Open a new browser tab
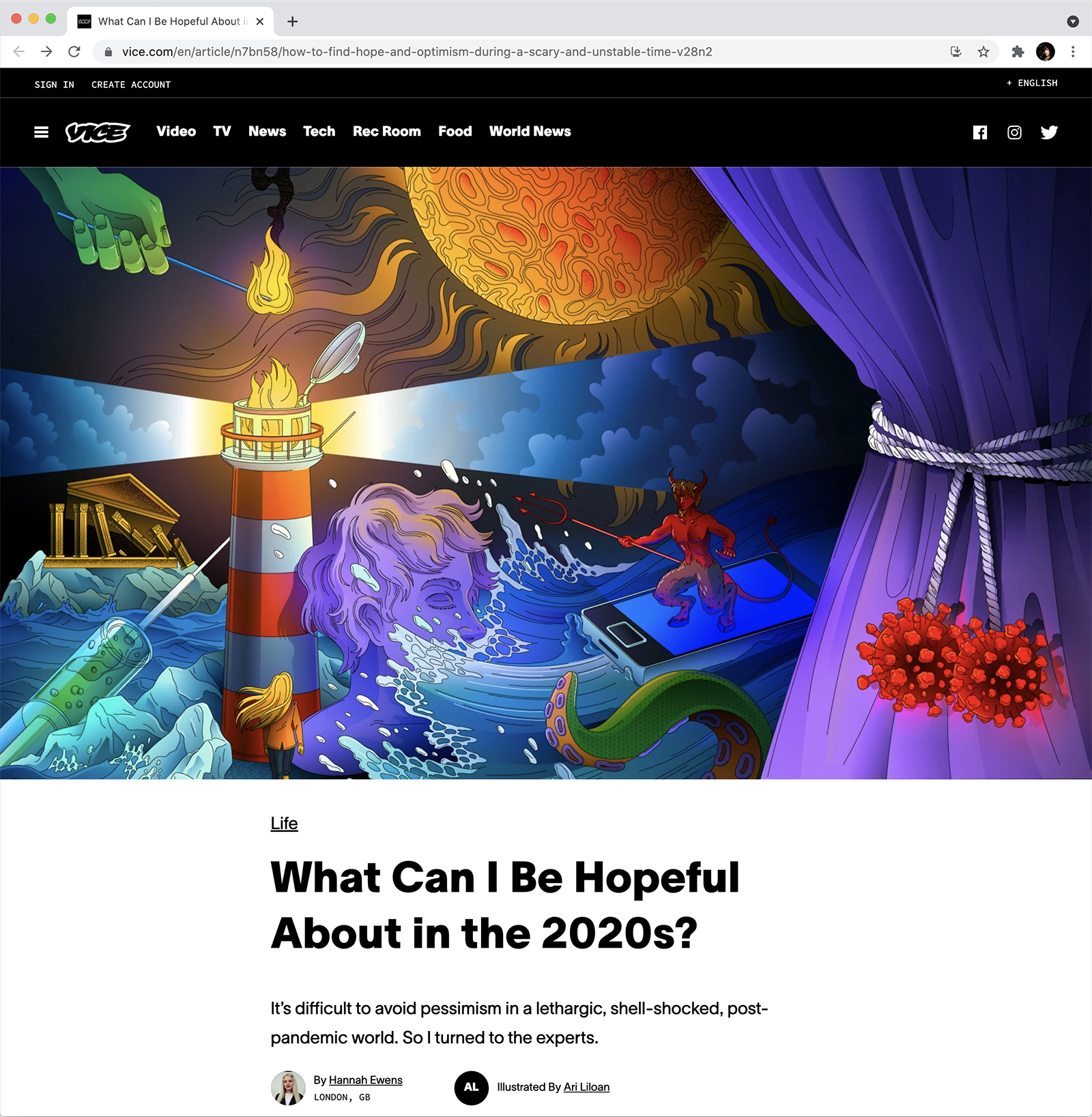This screenshot has width=1092, height=1117. (x=293, y=22)
